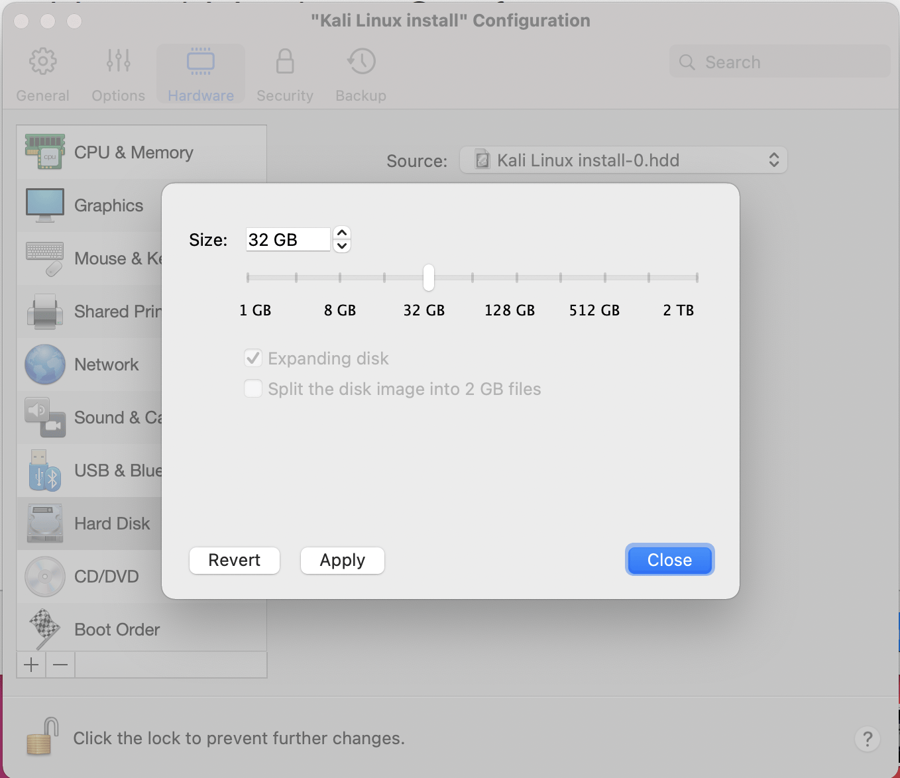Viewport: 900px width, 778px height.
Task: Select the USB & Bluetooth icon
Action: point(45,470)
